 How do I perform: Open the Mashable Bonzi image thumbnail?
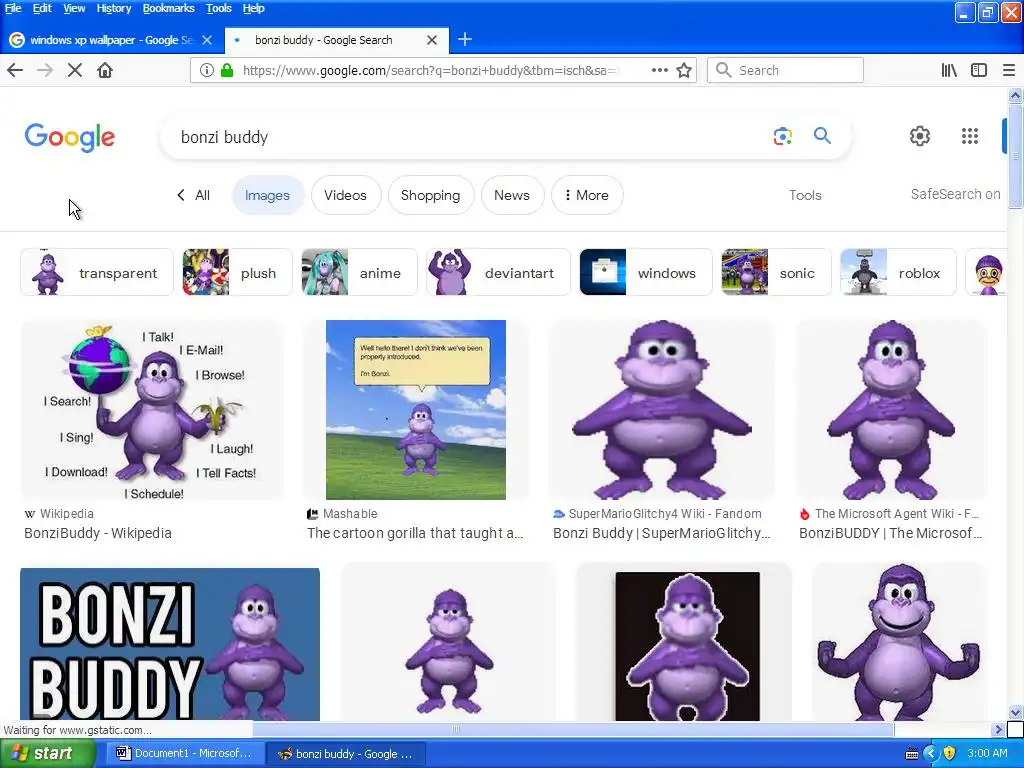[415, 410]
